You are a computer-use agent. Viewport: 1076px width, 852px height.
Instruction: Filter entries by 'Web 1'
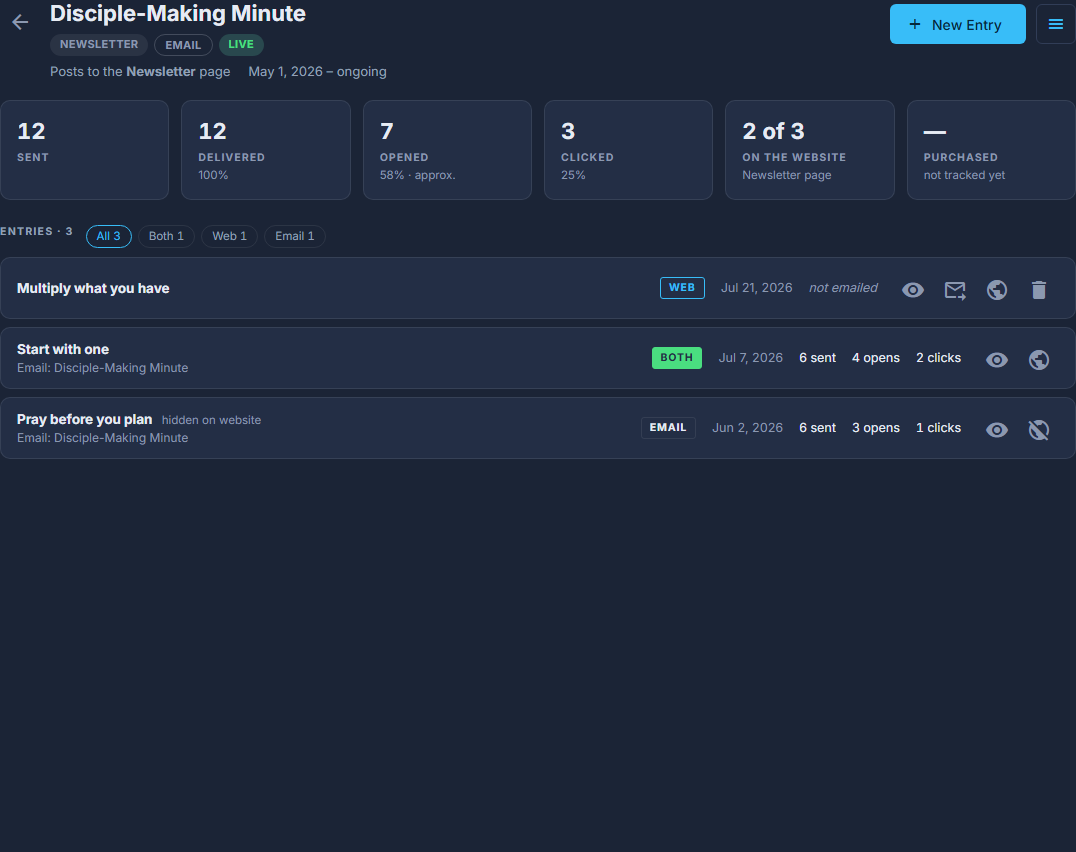tap(229, 236)
